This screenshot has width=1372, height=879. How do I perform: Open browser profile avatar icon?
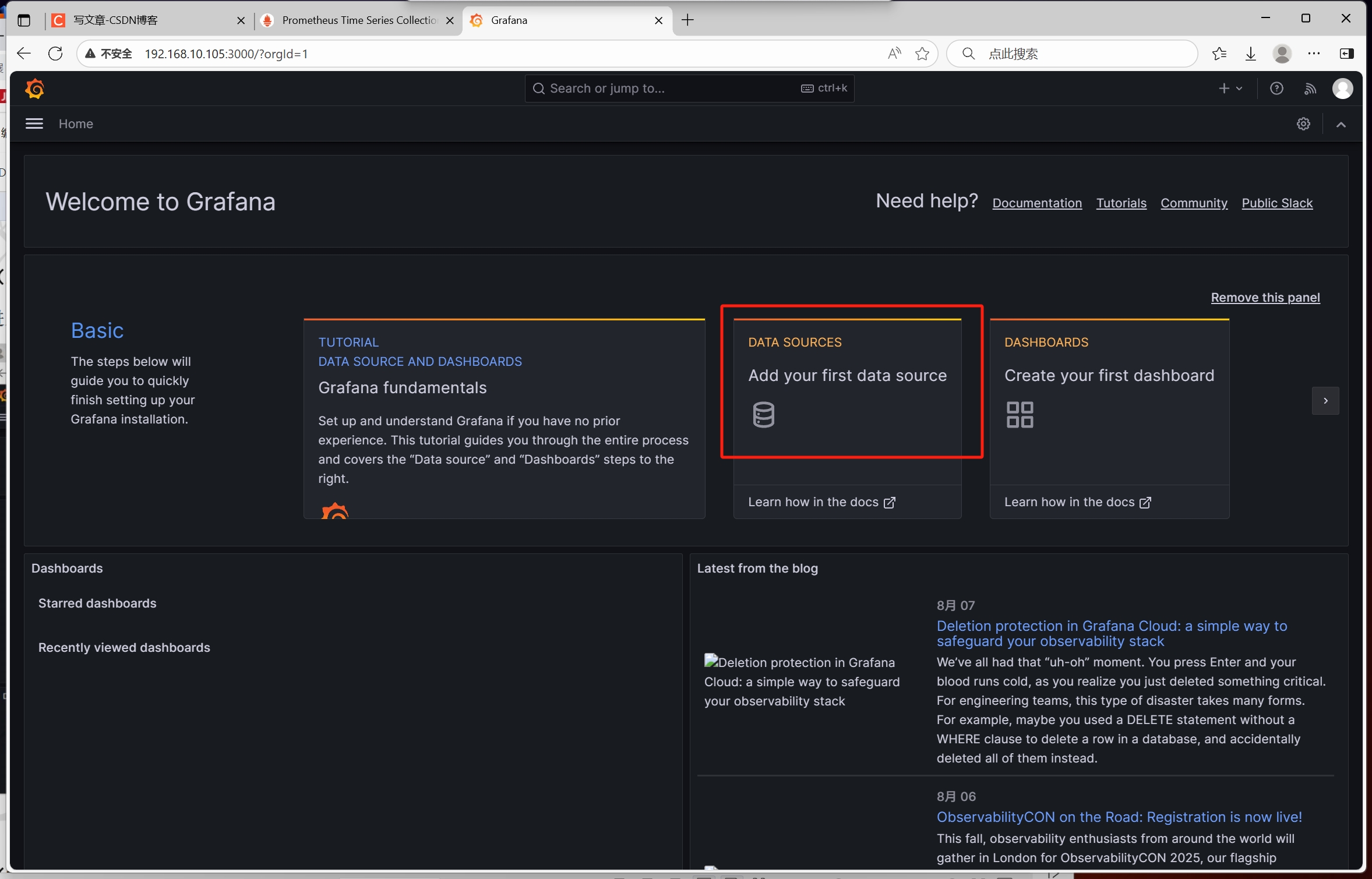point(1282,54)
